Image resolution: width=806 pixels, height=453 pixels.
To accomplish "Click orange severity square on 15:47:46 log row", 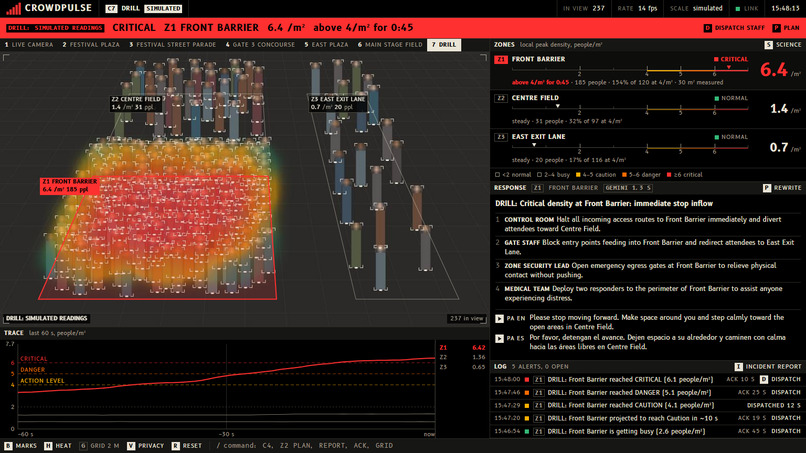I will (x=527, y=393).
